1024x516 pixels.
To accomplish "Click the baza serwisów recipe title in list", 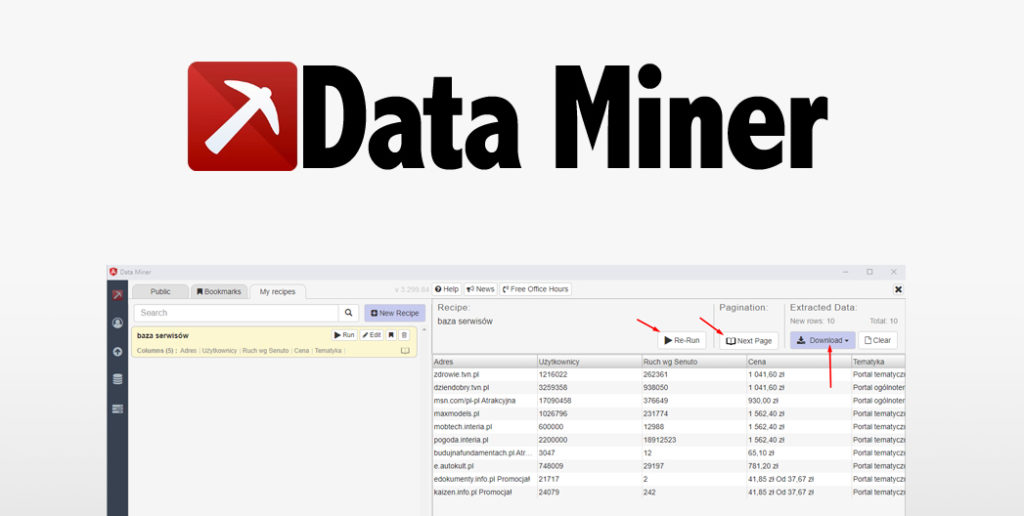I will point(163,335).
